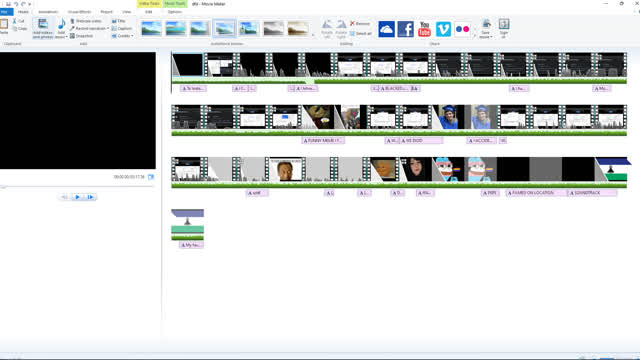
Task: Open the Save movie dropdown arrow
Action: tap(491, 37)
